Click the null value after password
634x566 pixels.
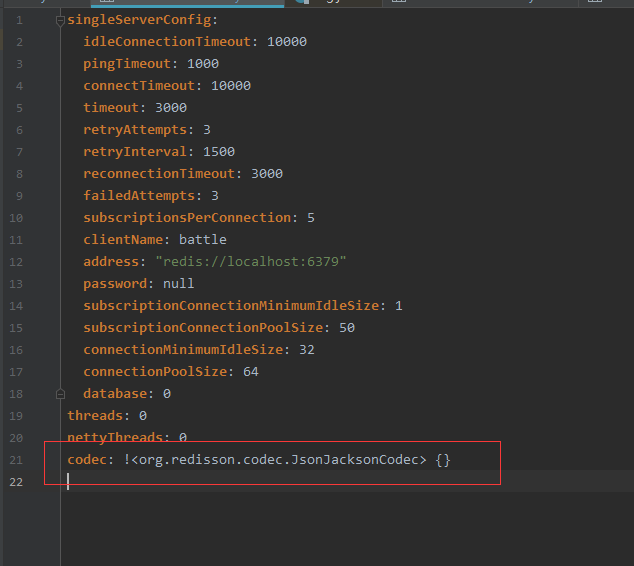(179, 284)
